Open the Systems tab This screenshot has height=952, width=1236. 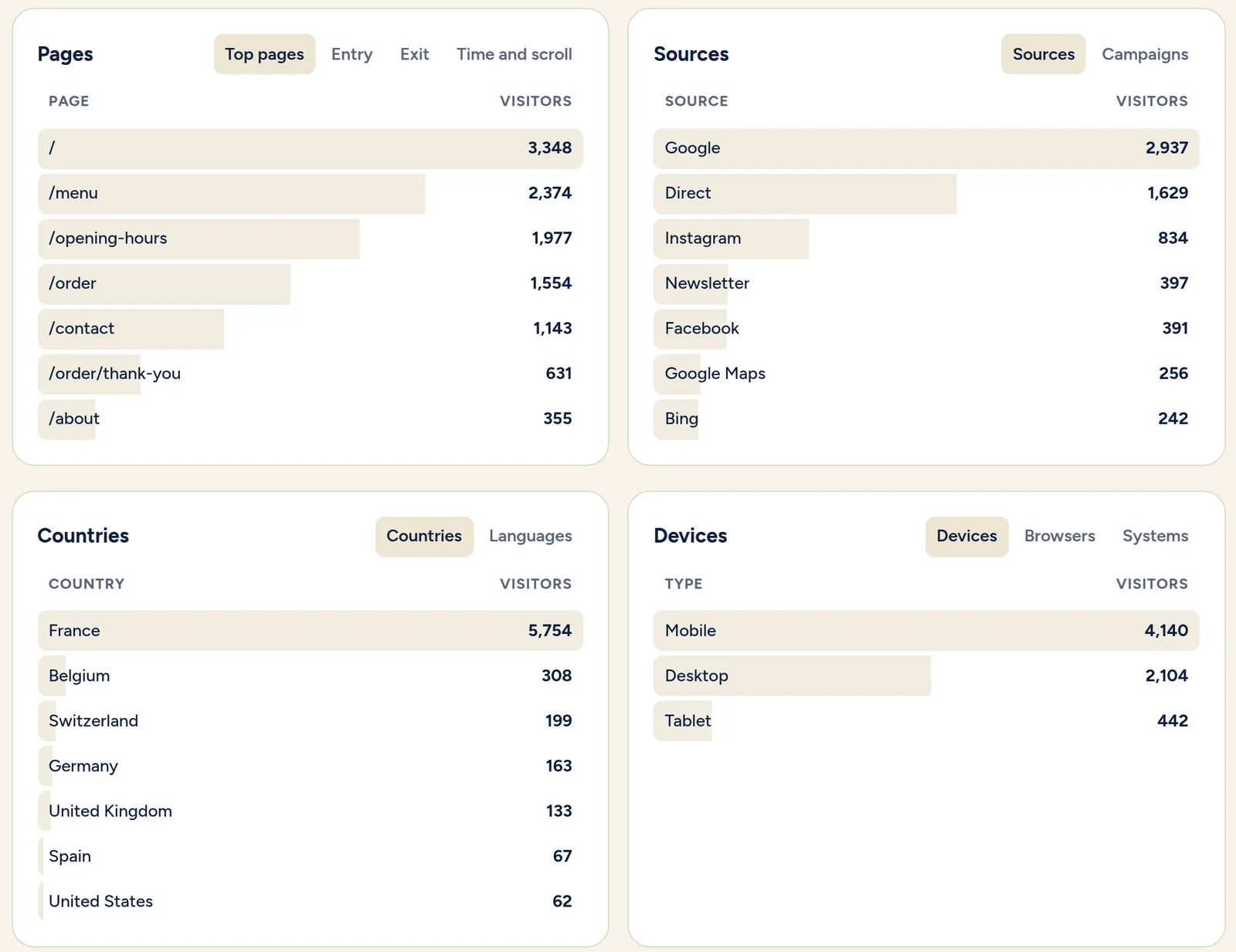pyautogui.click(x=1155, y=536)
